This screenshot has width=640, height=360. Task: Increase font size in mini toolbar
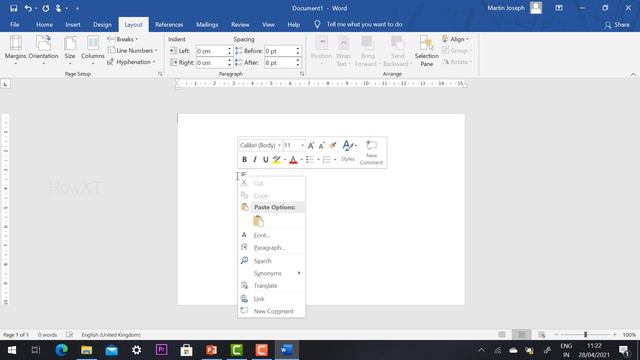pyautogui.click(x=311, y=145)
